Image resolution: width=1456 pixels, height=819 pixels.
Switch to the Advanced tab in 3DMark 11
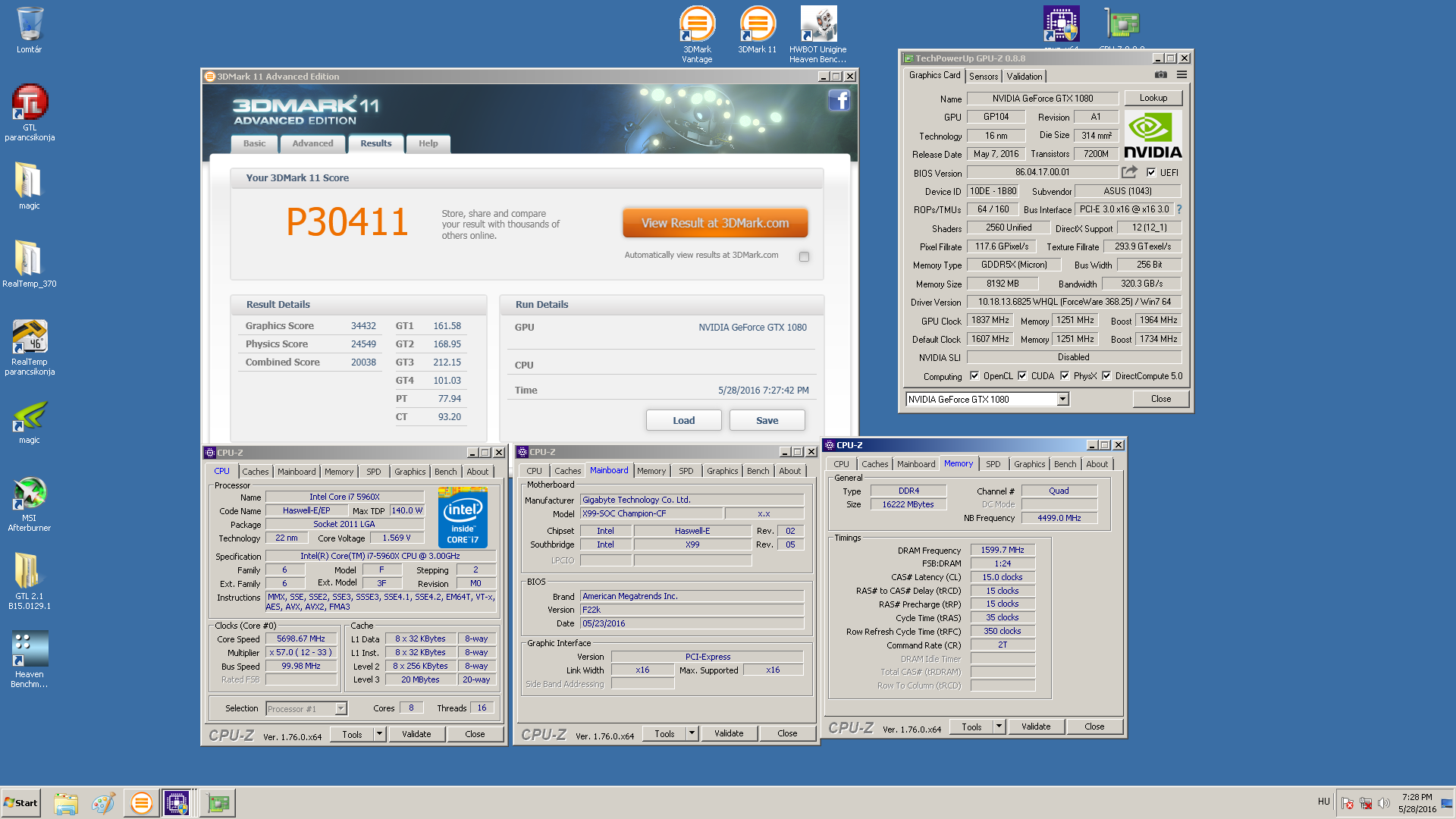tap(312, 143)
